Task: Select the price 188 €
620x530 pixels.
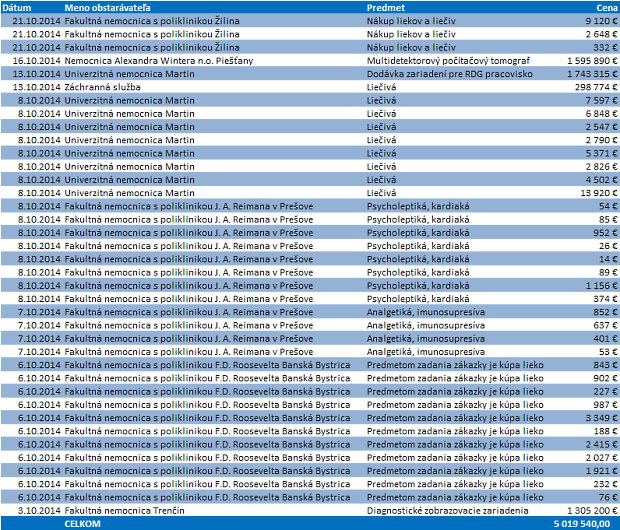Action: pos(605,431)
